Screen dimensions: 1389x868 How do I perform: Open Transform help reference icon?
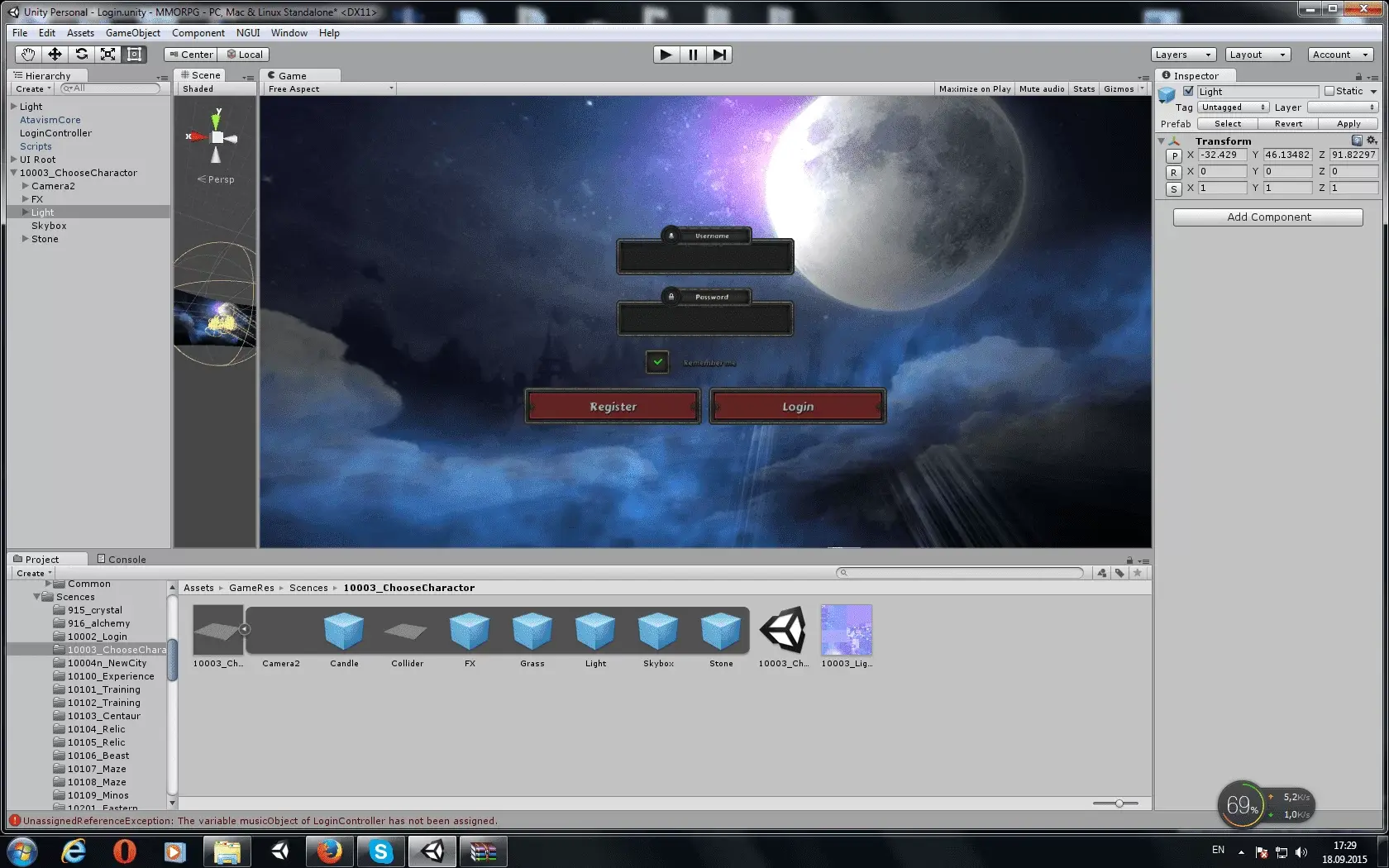1357,141
